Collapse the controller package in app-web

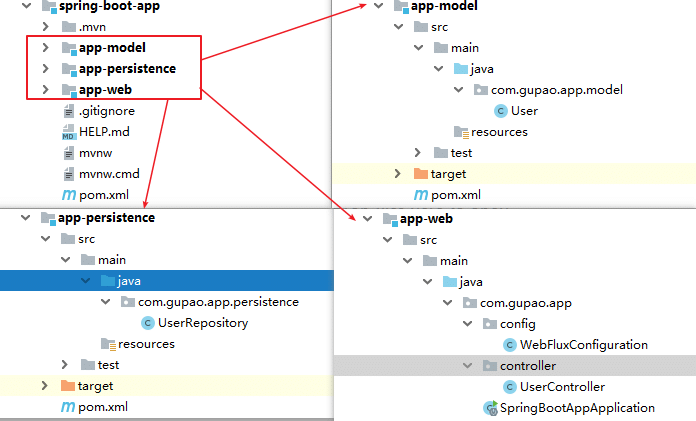click(x=469, y=366)
